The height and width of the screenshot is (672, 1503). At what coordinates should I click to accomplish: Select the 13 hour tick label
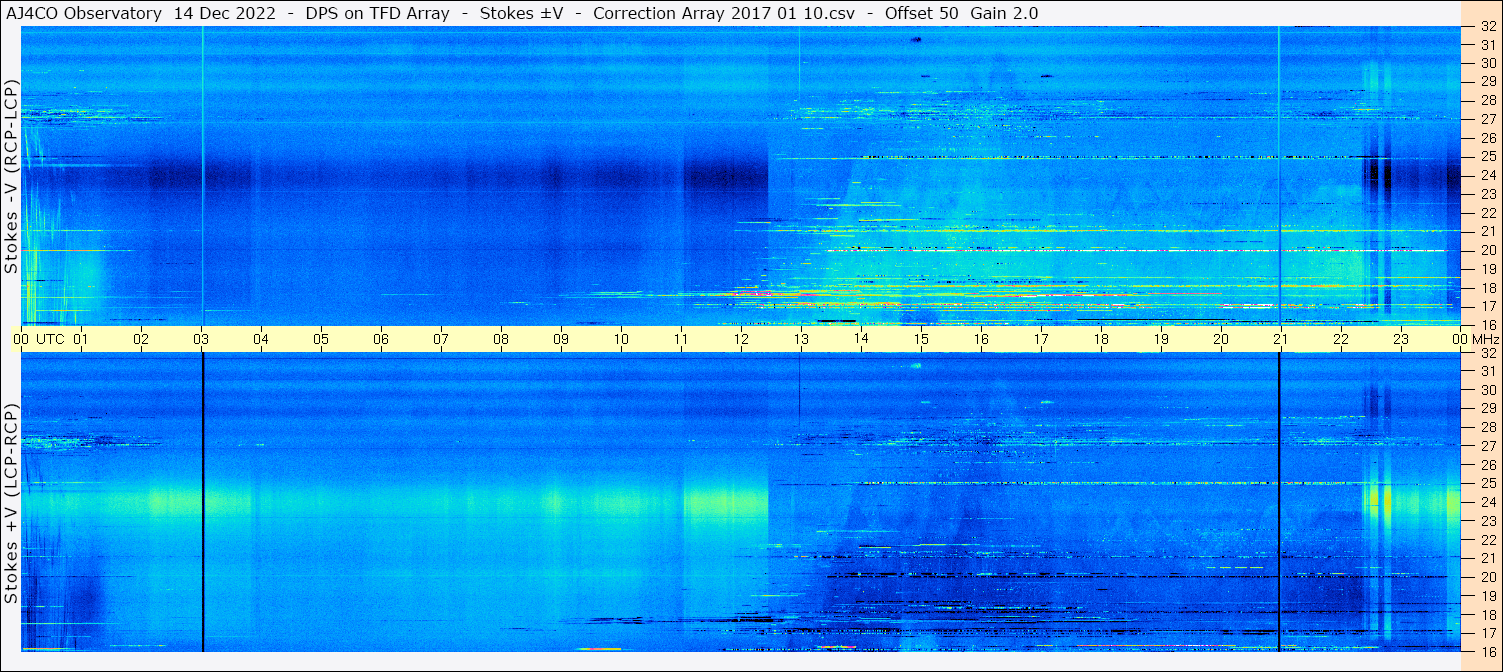point(801,339)
